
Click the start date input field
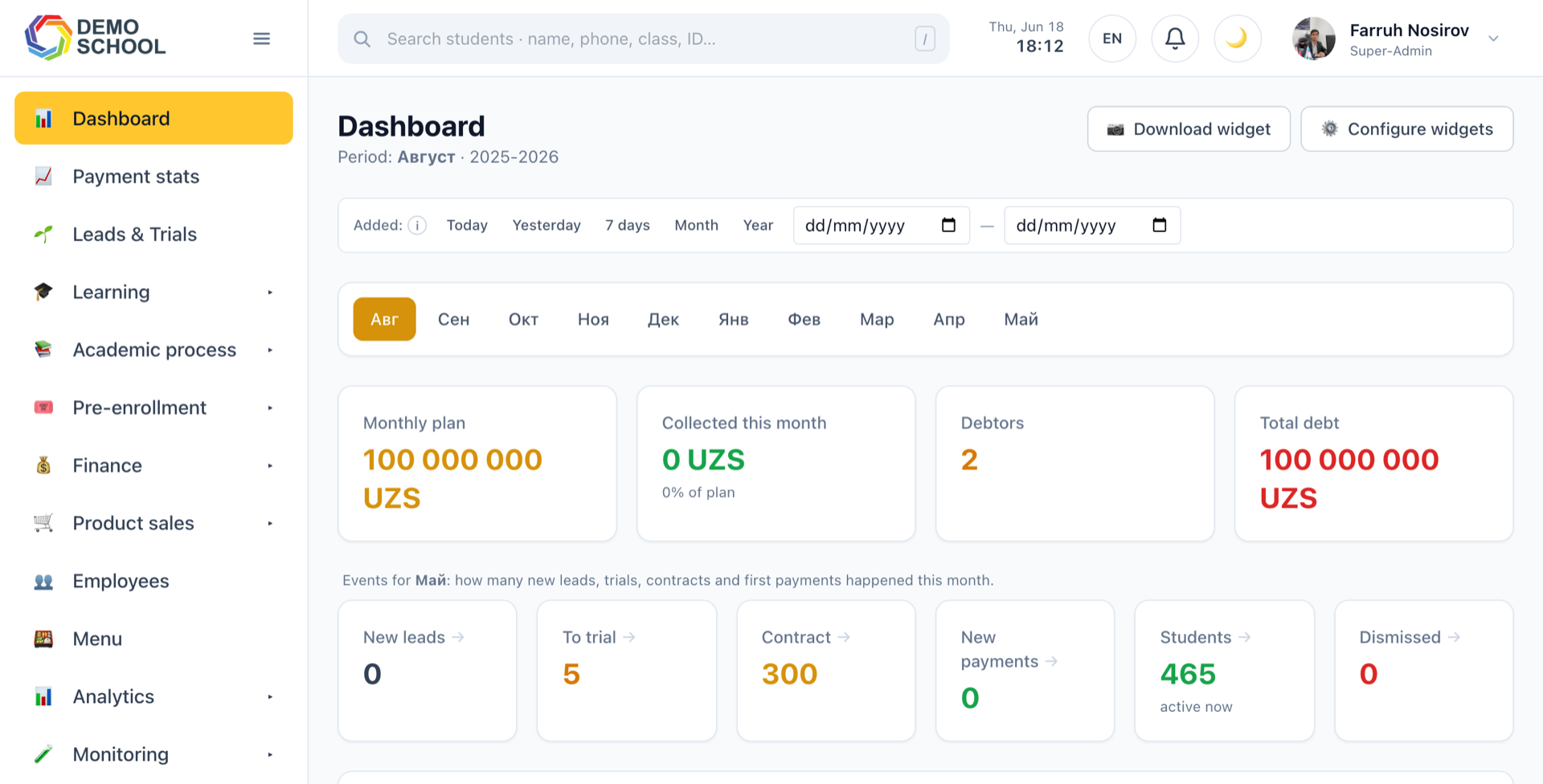click(882, 225)
